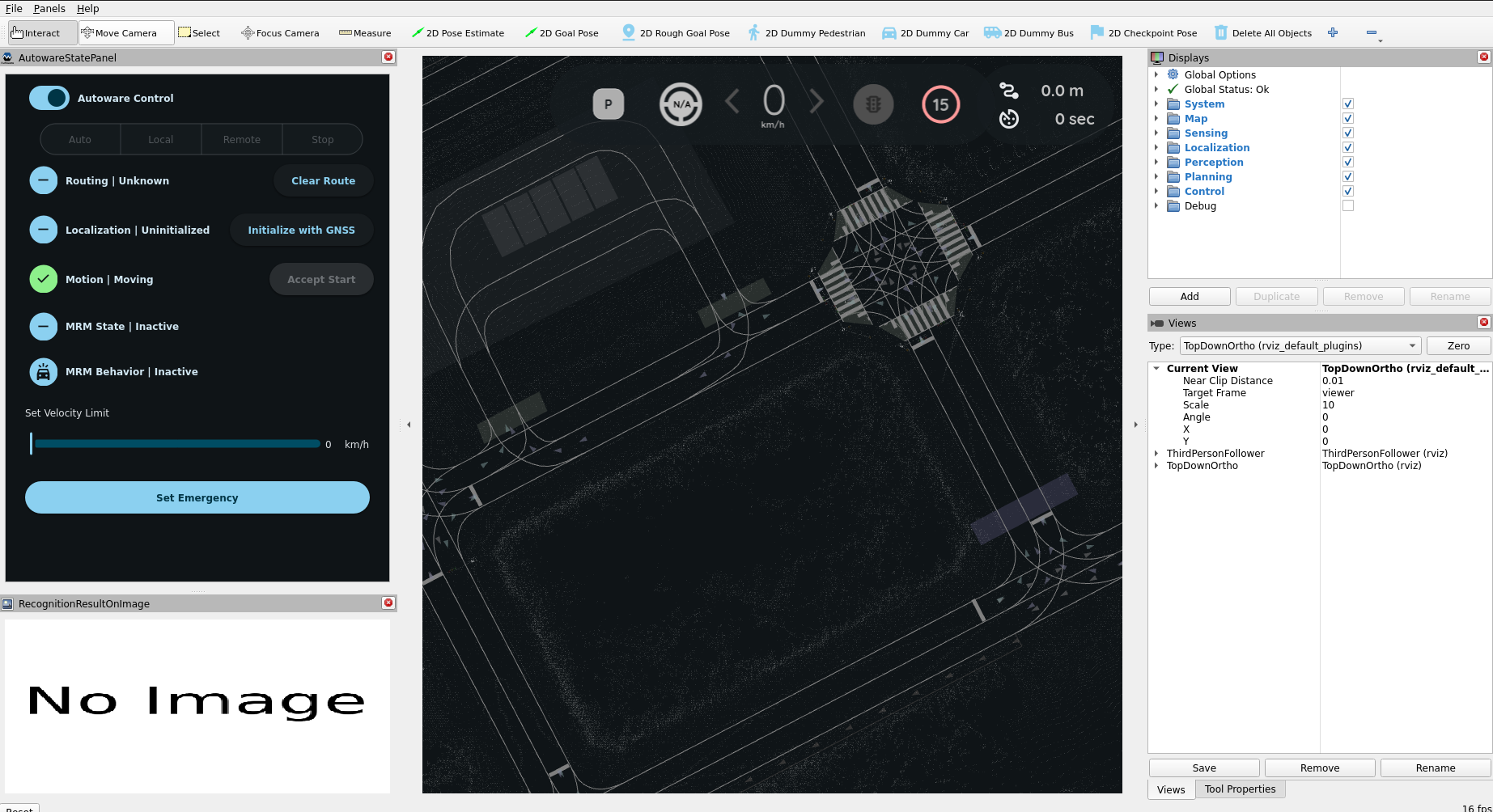This screenshot has width=1493, height=812.
Task: Open the File menu
Action: pos(14,8)
